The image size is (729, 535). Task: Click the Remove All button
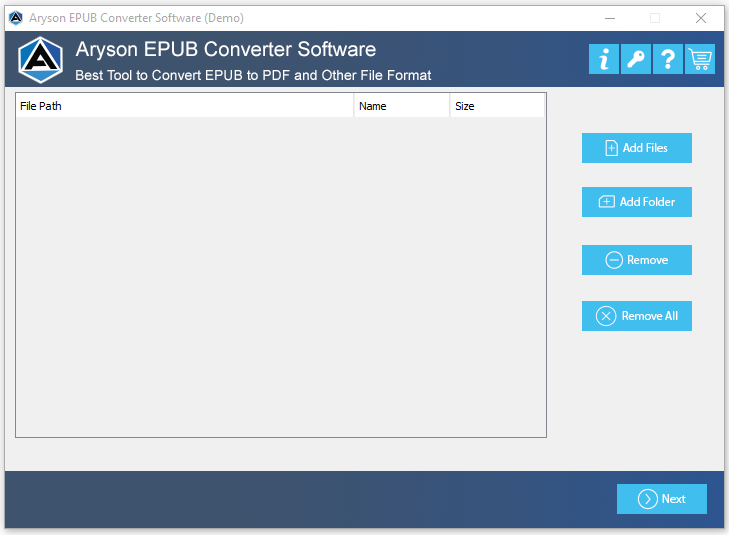coord(636,316)
